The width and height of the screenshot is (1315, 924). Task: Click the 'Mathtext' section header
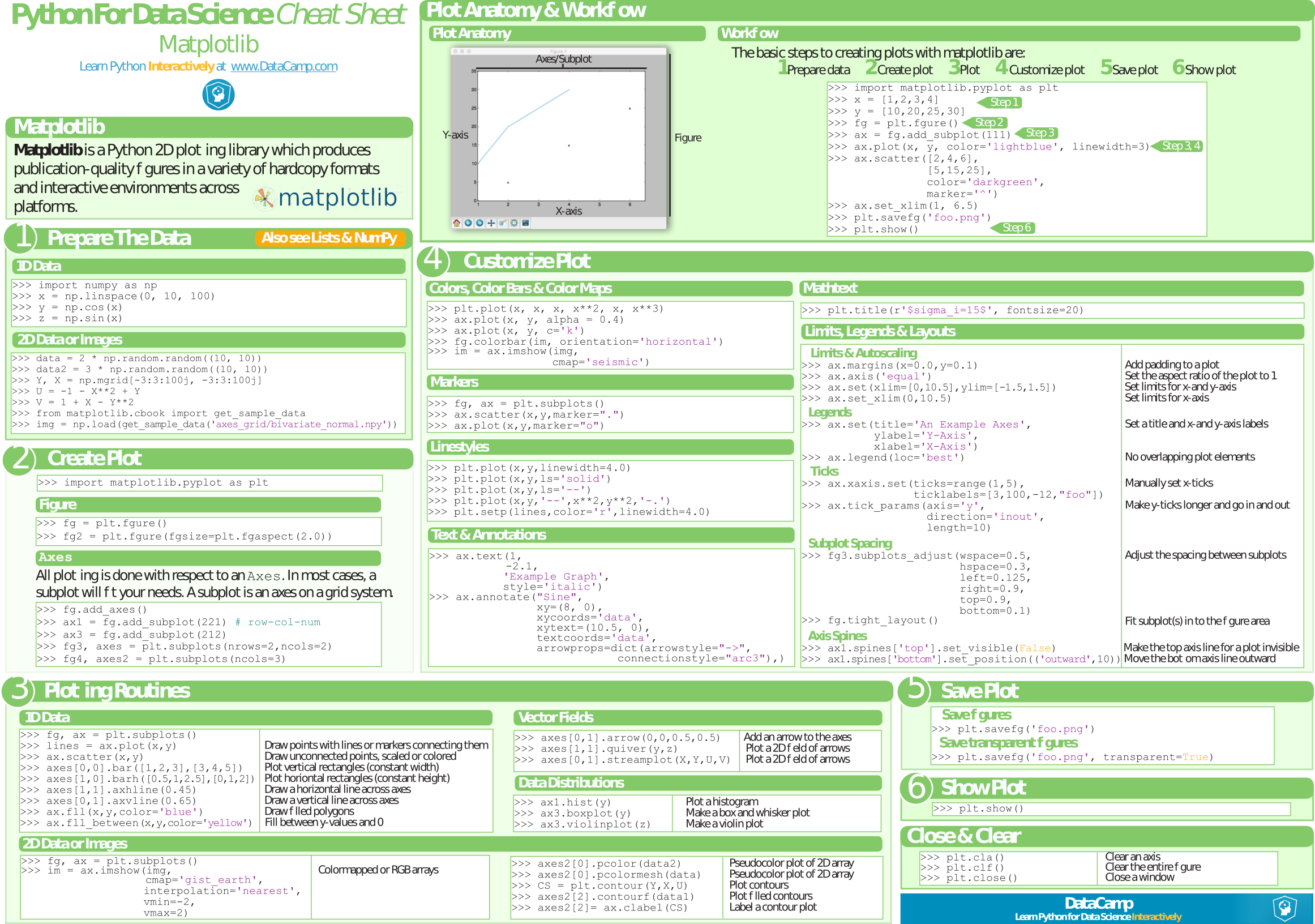click(1052, 288)
